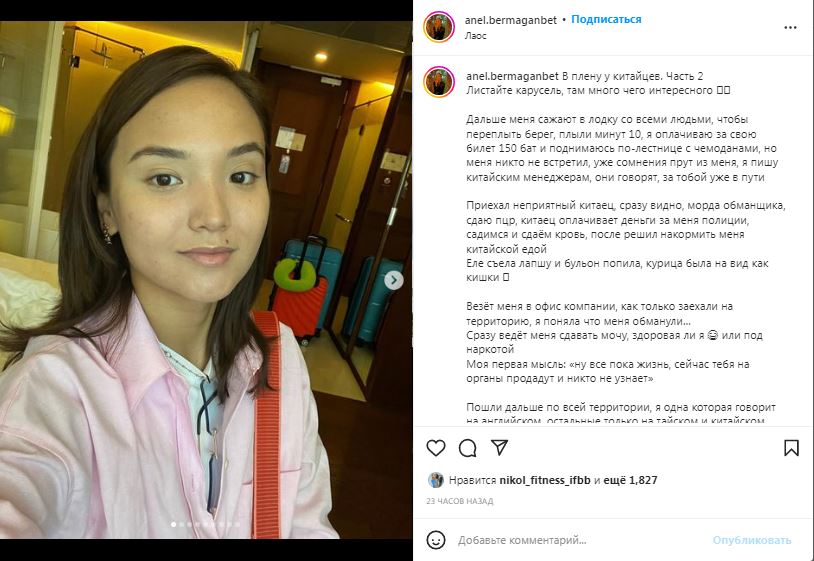
Task: Save post with bookmark icon
Action: (791, 448)
